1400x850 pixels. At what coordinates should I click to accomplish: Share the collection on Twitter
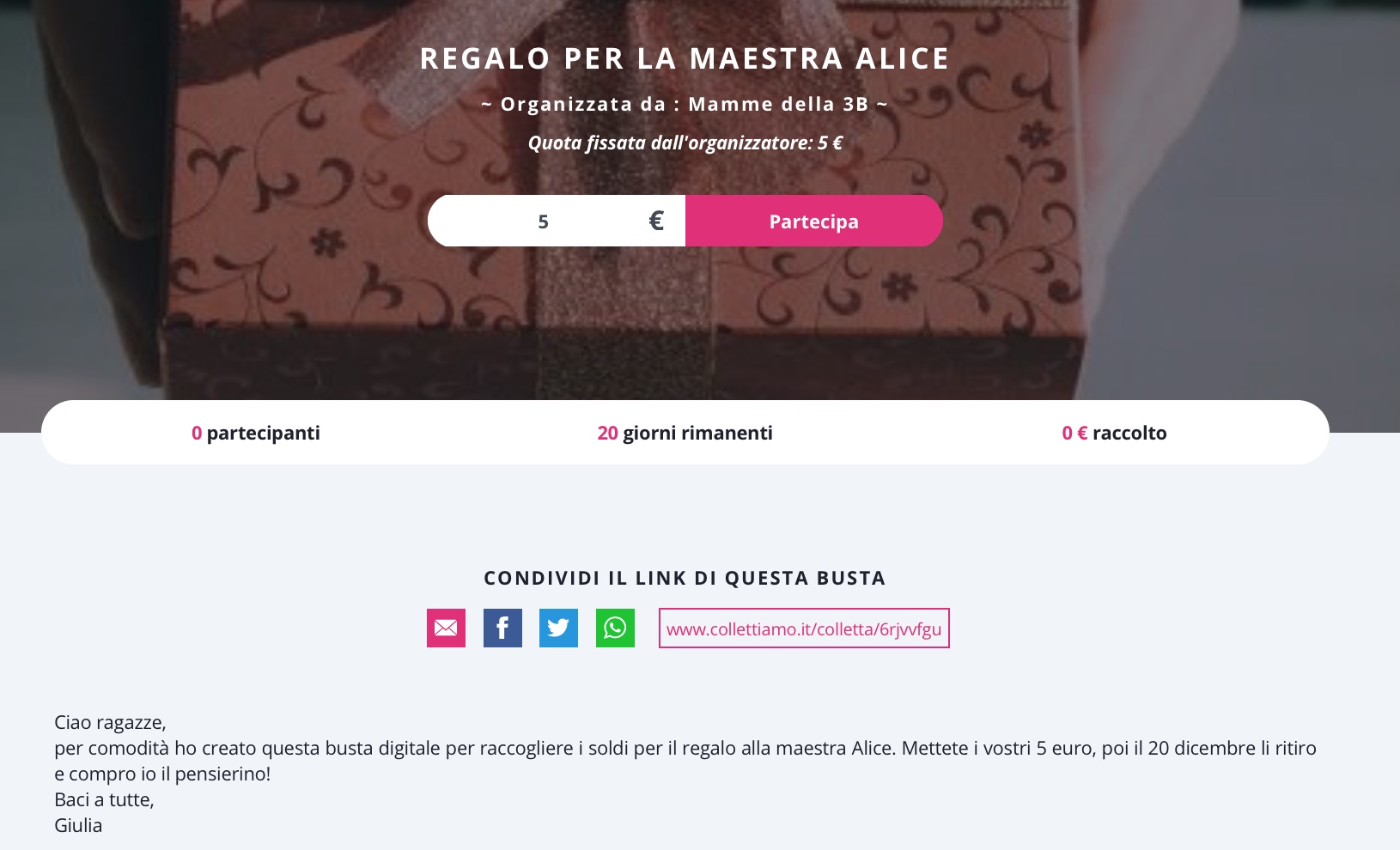(558, 628)
